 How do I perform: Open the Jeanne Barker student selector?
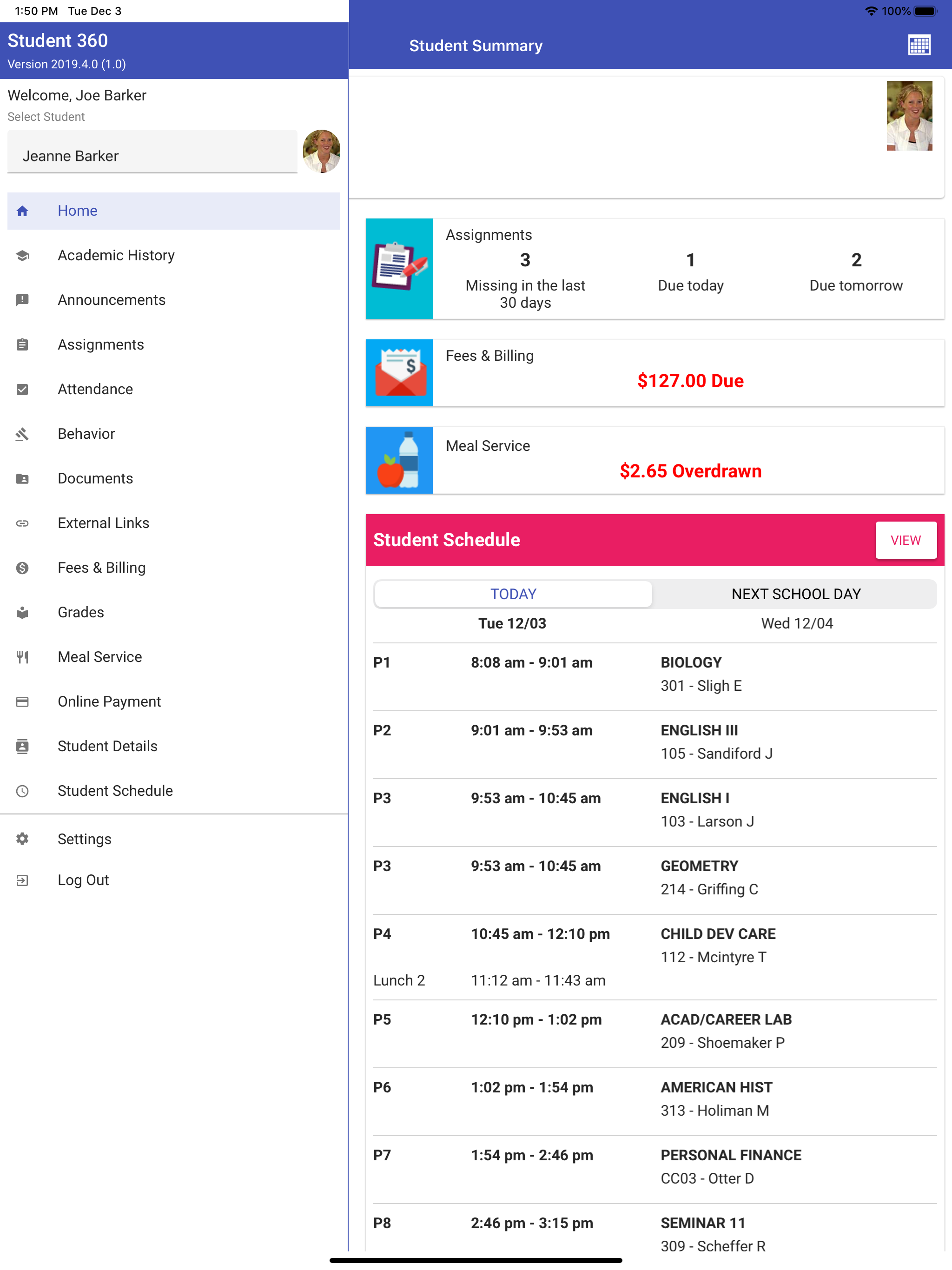(152, 156)
